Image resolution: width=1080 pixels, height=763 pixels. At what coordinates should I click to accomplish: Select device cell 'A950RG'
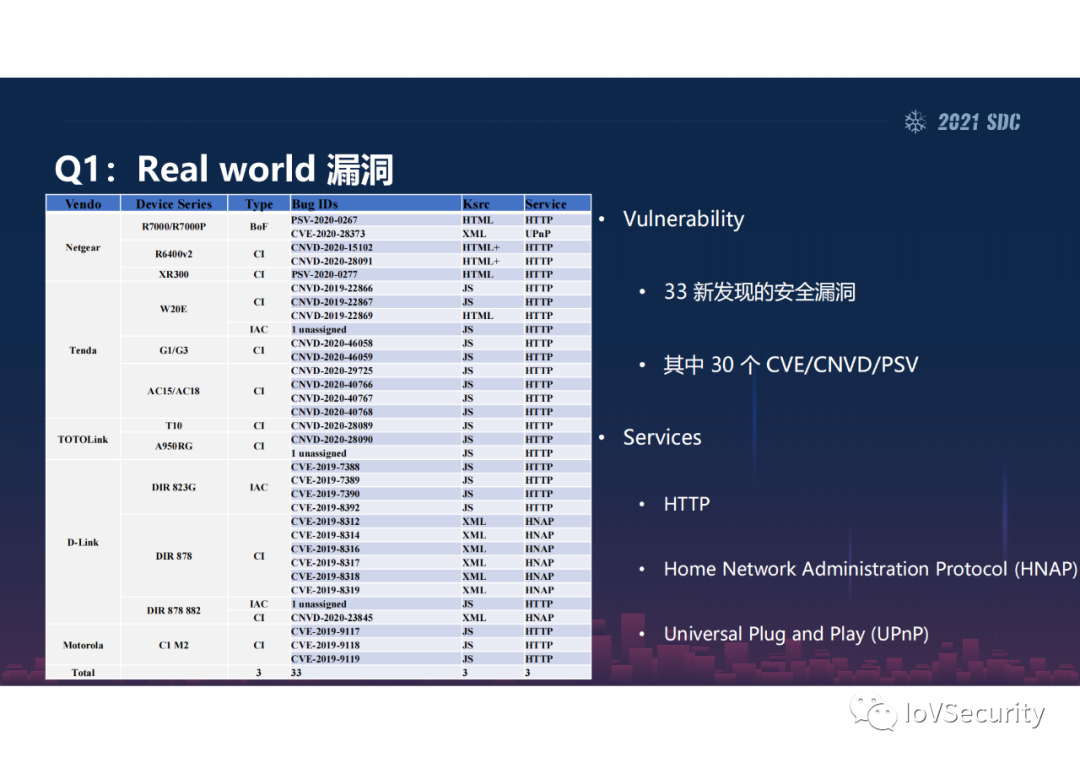pos(174,446)
